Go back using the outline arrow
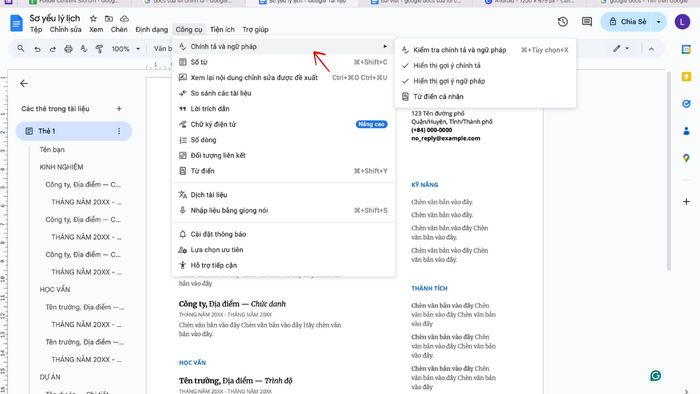The width and height of the screenshot is (700, 394). pyautogui.click(x=24, y=83)
